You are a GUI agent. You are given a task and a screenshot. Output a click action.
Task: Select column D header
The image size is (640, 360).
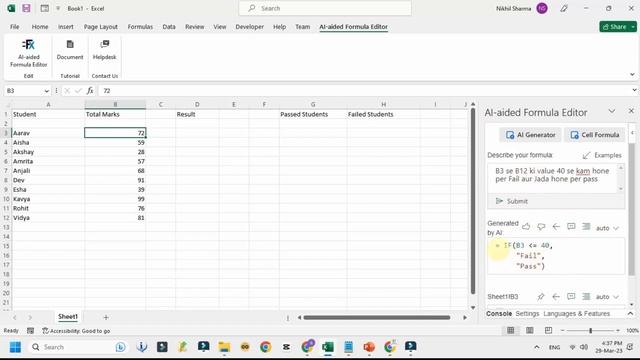coord(197,104)
